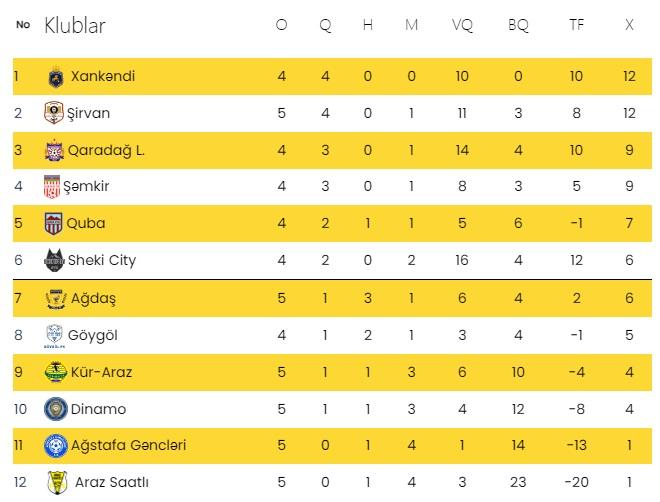Click the Kür-Araz club emblem

[54, 372]
